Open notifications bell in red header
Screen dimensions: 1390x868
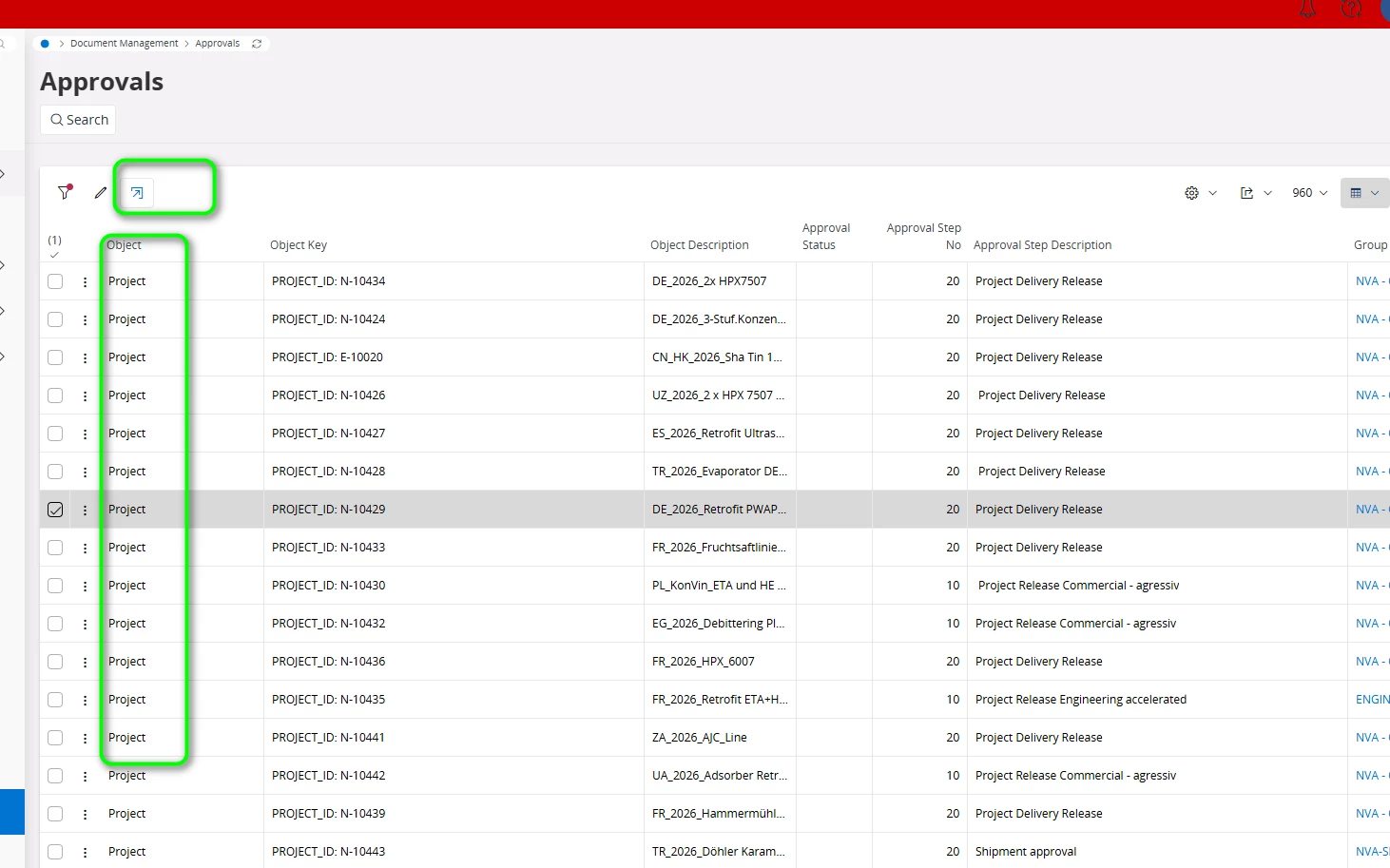point(1308,9)
